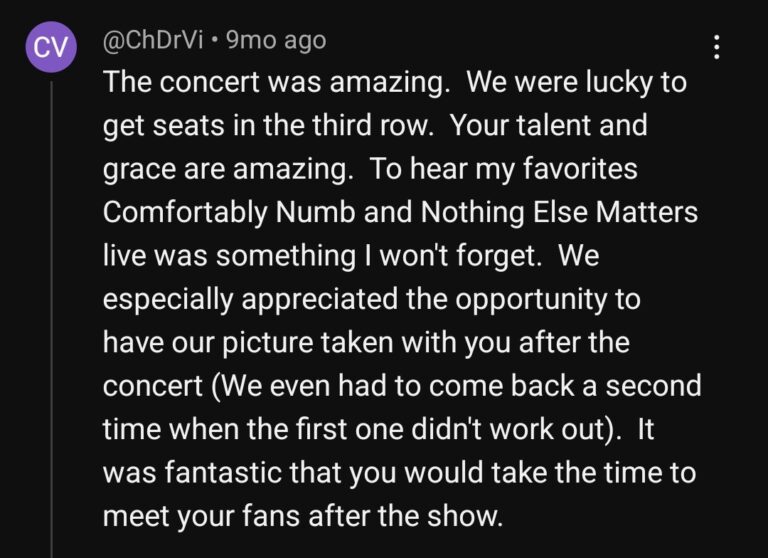Image resolution: width=768 pixels, height=558 pixels.
Task: Click the phrase "We were lucky to"
Action: pyautogui.click(x=576, y=82)
